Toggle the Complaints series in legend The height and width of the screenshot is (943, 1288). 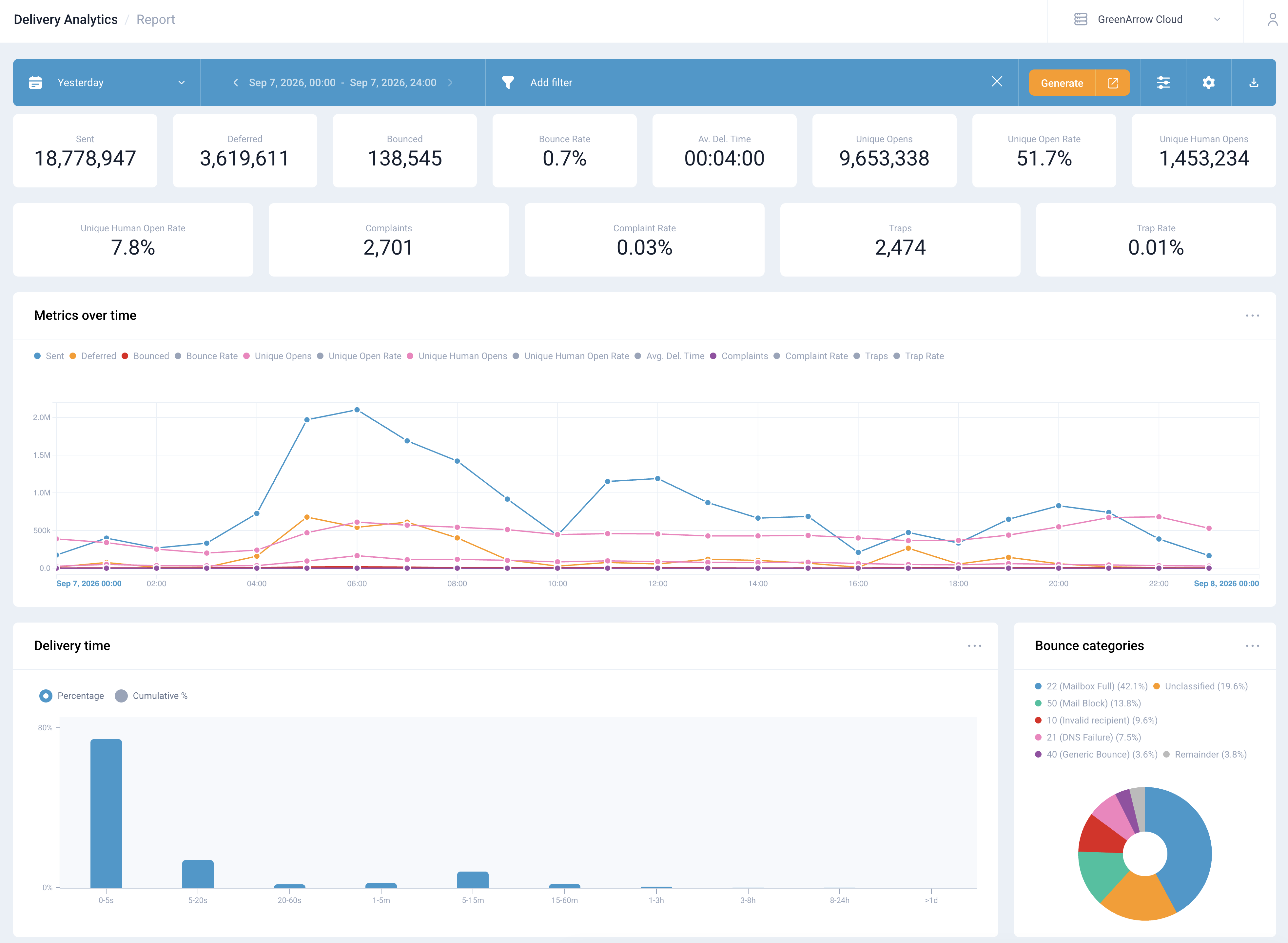[x=739, y=356]
